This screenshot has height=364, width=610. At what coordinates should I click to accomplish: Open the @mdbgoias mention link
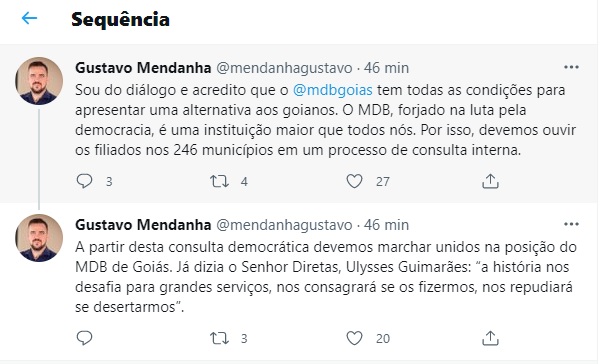coord(333,90)
